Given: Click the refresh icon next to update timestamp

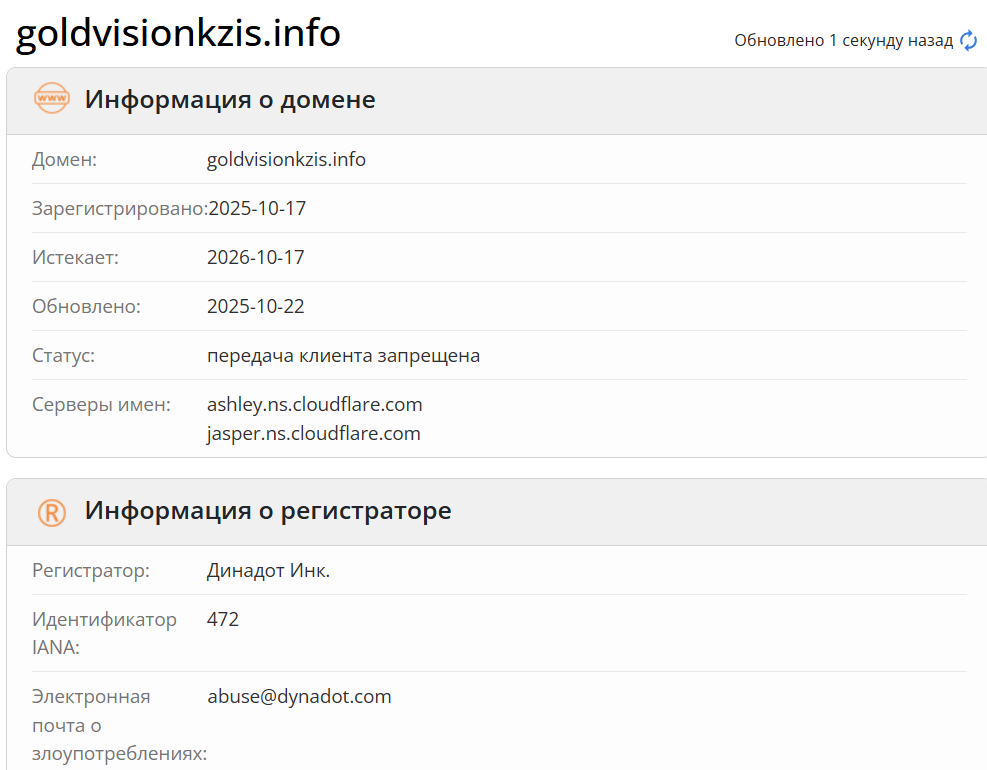Looking at the screenshot, I should [x=967, y=41].
